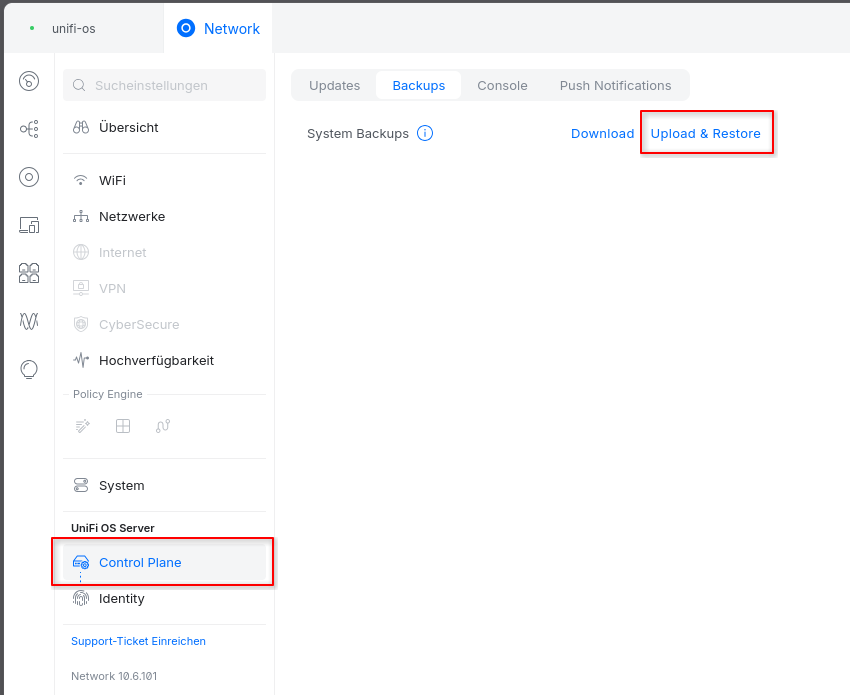850x695 pixels.
Task: Click the lock monitor icon beside VPN
Action: tap(81, 288)
